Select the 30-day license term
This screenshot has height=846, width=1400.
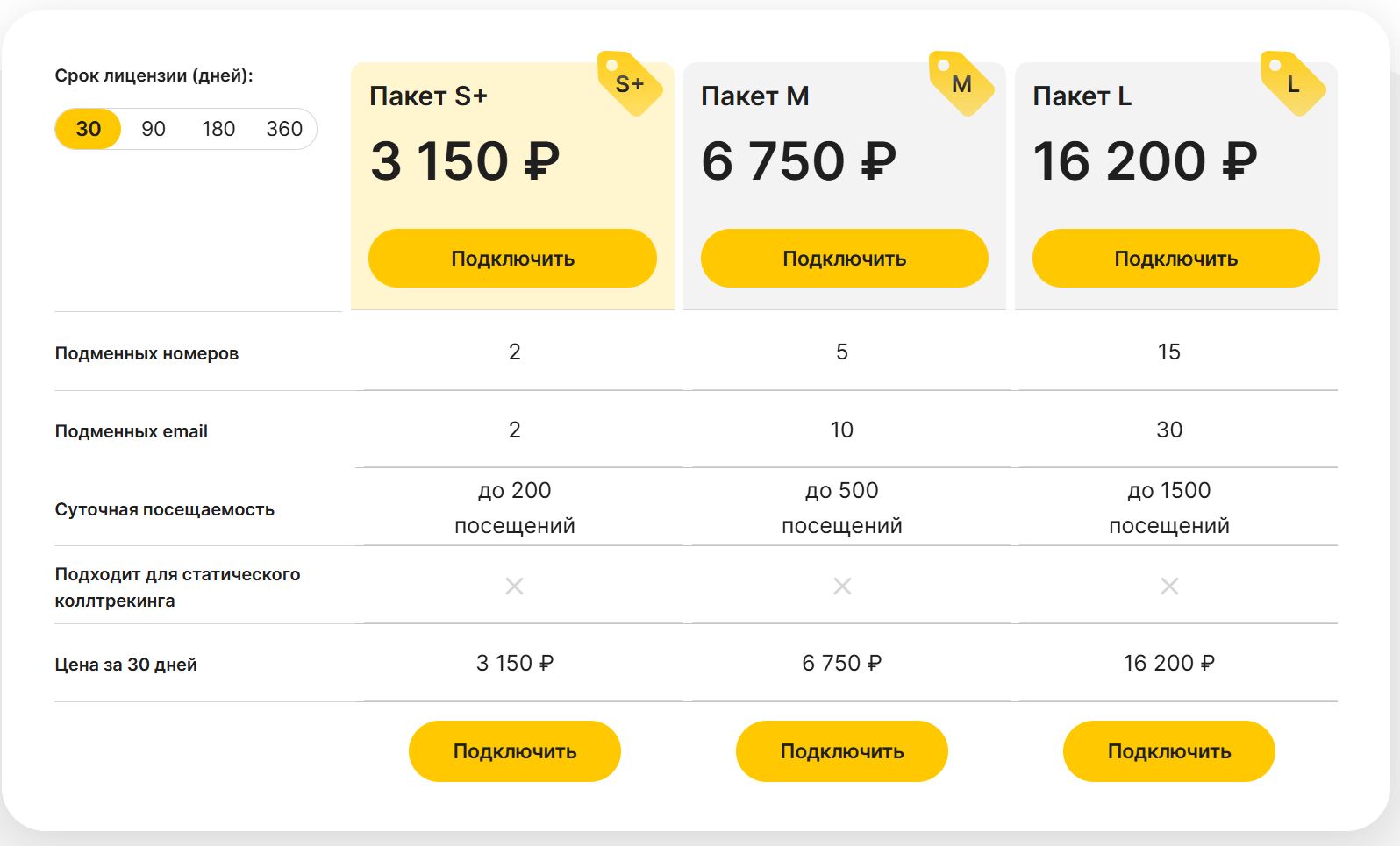[89, 129]
